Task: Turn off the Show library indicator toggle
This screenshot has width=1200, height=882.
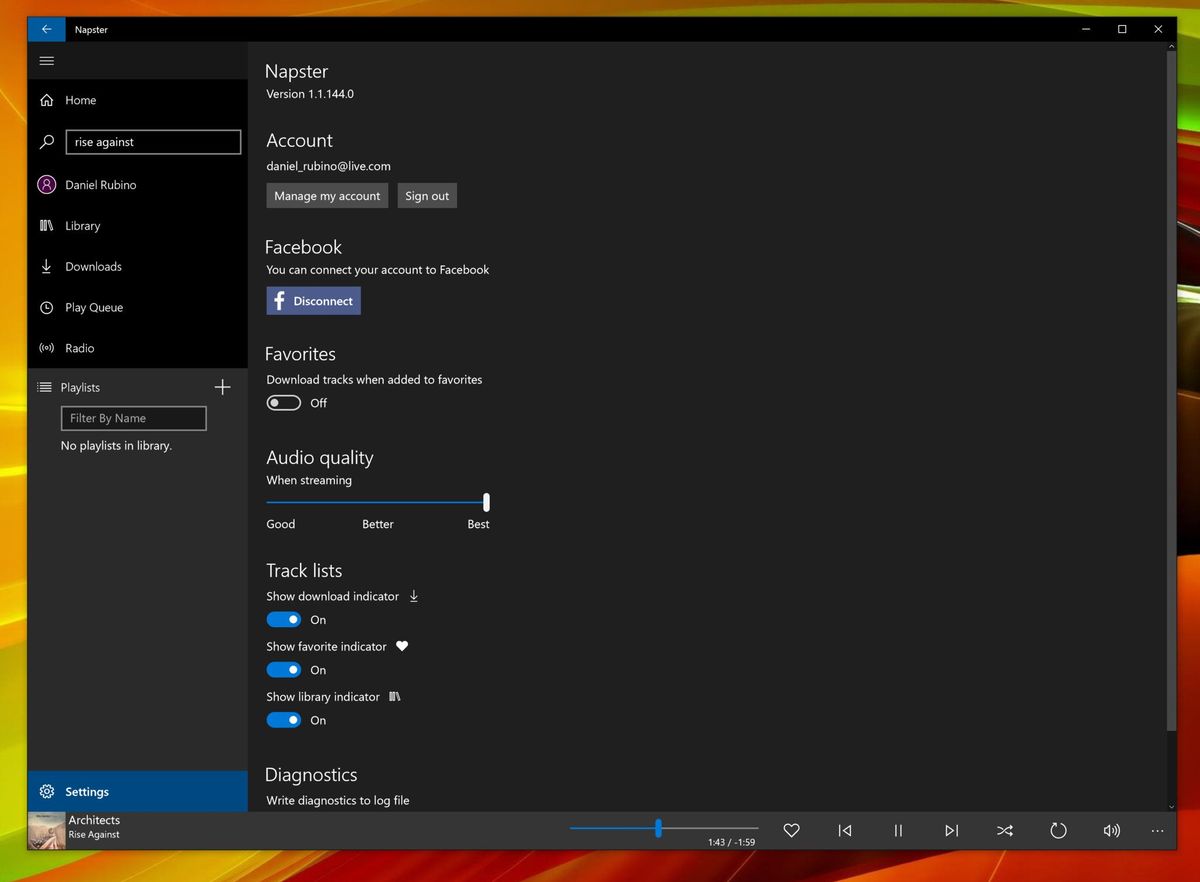Action: (283, 719)
